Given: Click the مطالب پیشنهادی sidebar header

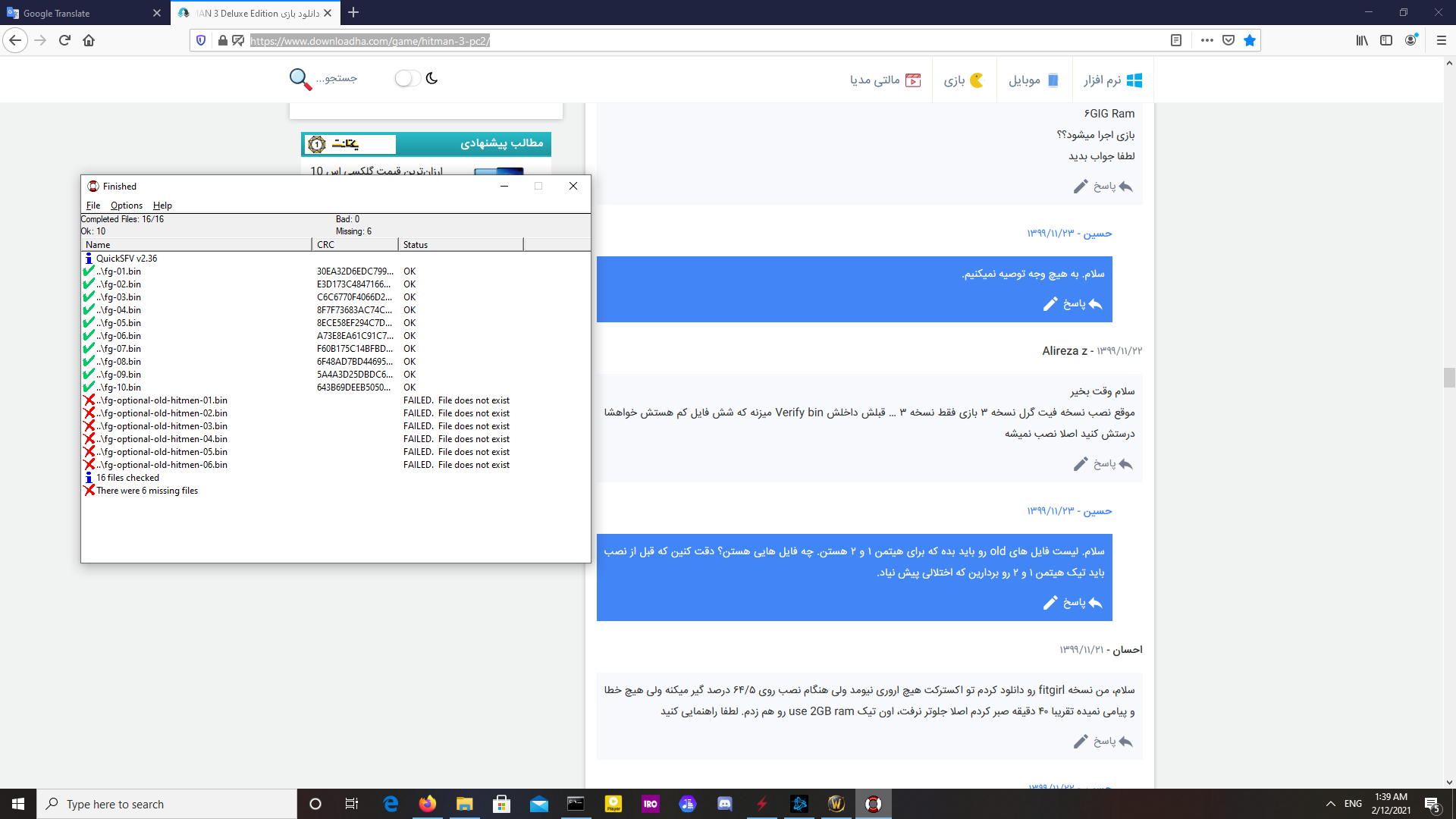Looking at the screenshot, I should coord(426,144).
